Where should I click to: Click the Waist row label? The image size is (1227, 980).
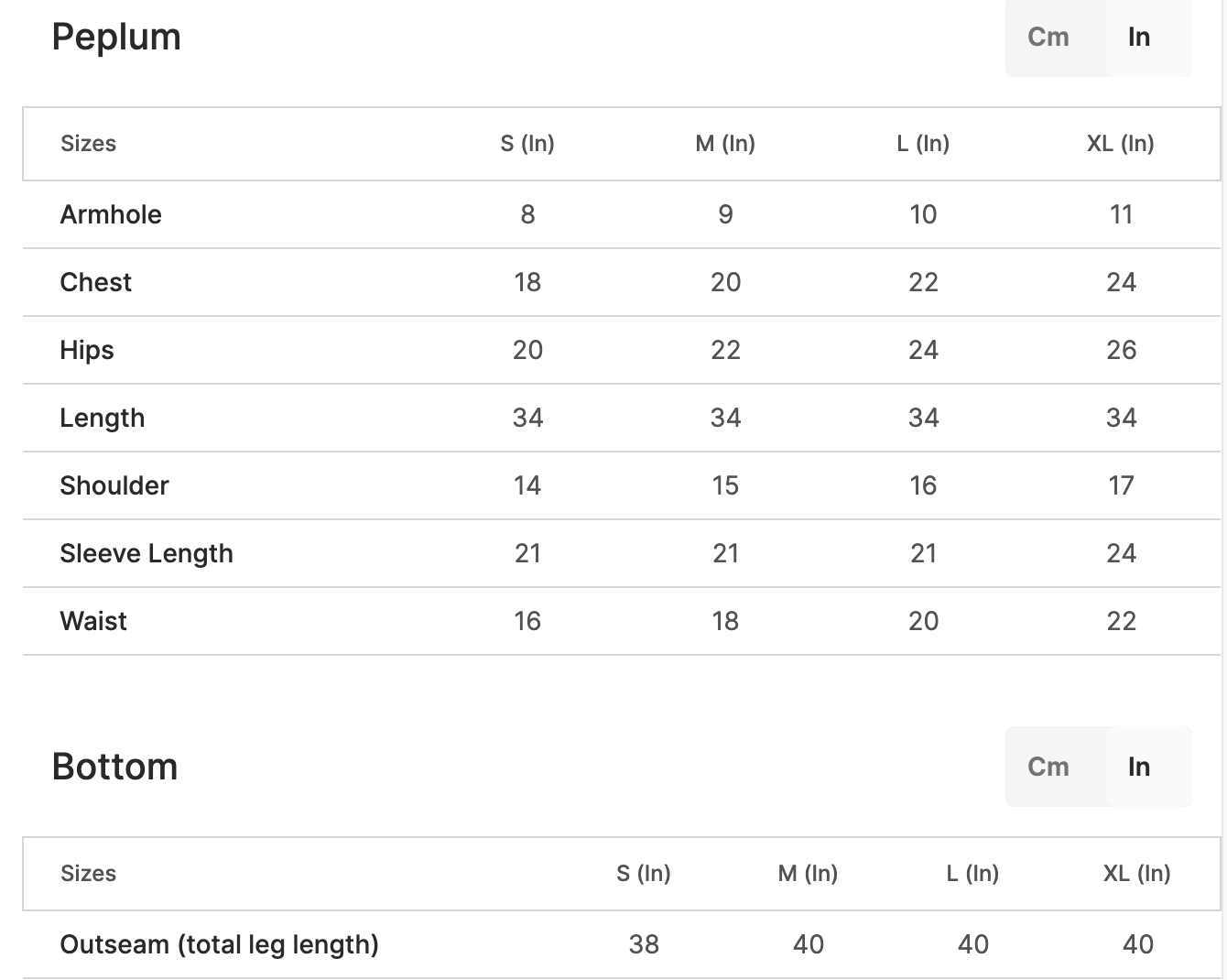(x=93, y=621)
